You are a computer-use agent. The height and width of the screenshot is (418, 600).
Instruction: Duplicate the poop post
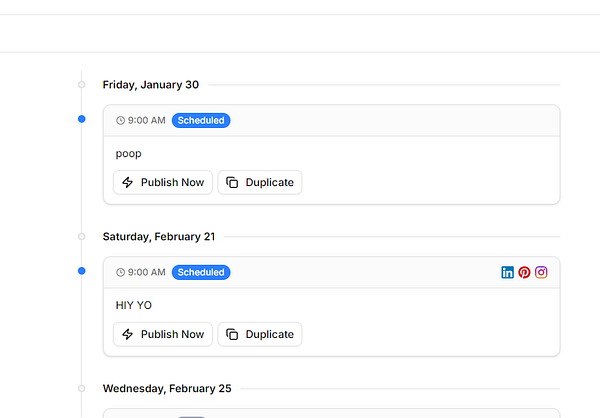(x=260, y=182)
